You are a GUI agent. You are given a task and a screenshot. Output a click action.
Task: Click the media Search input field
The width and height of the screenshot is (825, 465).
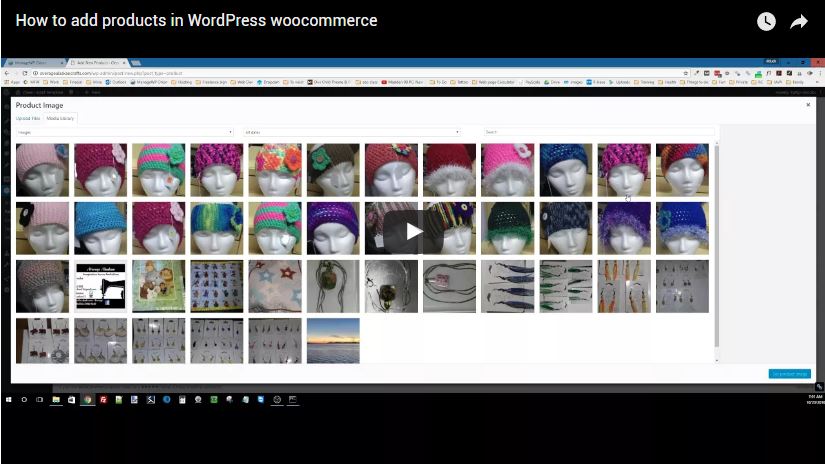click(599, 132)
